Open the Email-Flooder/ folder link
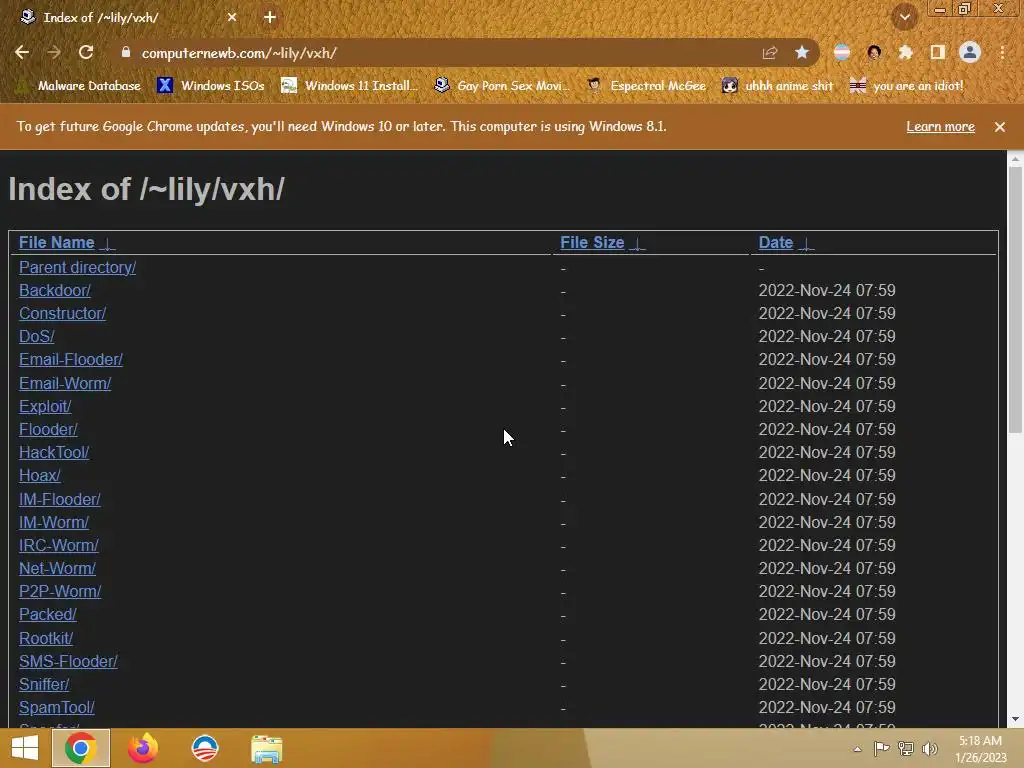1024x768 pixels. coord(71,360)
